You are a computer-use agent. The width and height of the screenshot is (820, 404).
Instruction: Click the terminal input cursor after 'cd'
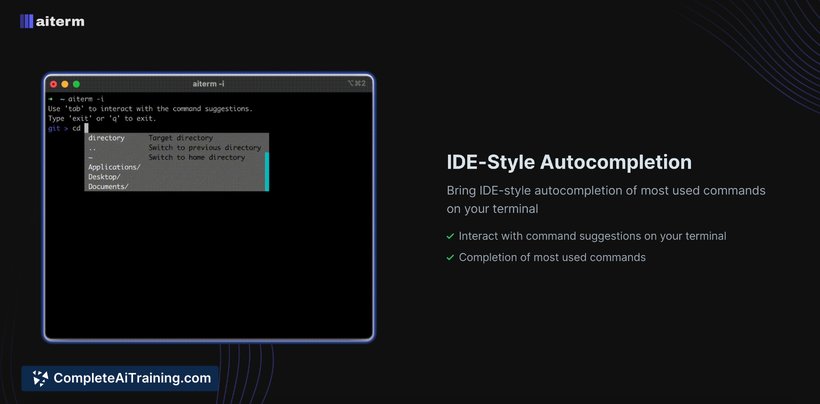[x=86, y=129]
